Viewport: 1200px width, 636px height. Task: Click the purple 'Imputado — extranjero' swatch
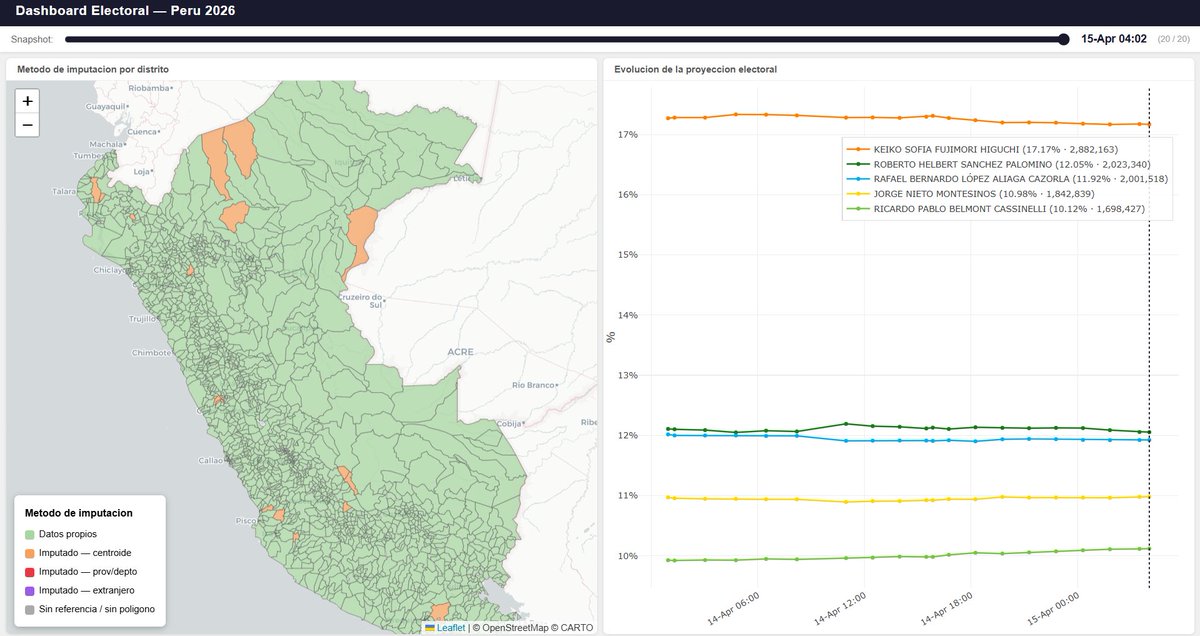tap(30, 590)
